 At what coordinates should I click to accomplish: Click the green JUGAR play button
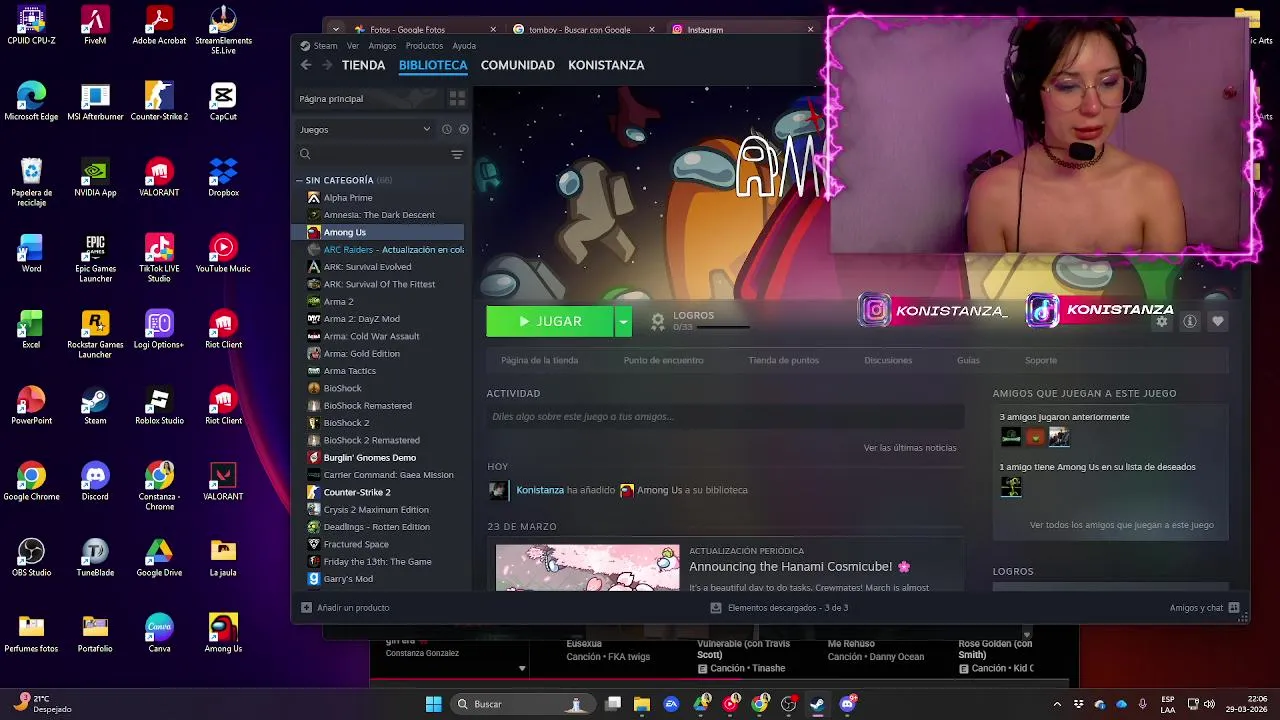coord(549,321)
